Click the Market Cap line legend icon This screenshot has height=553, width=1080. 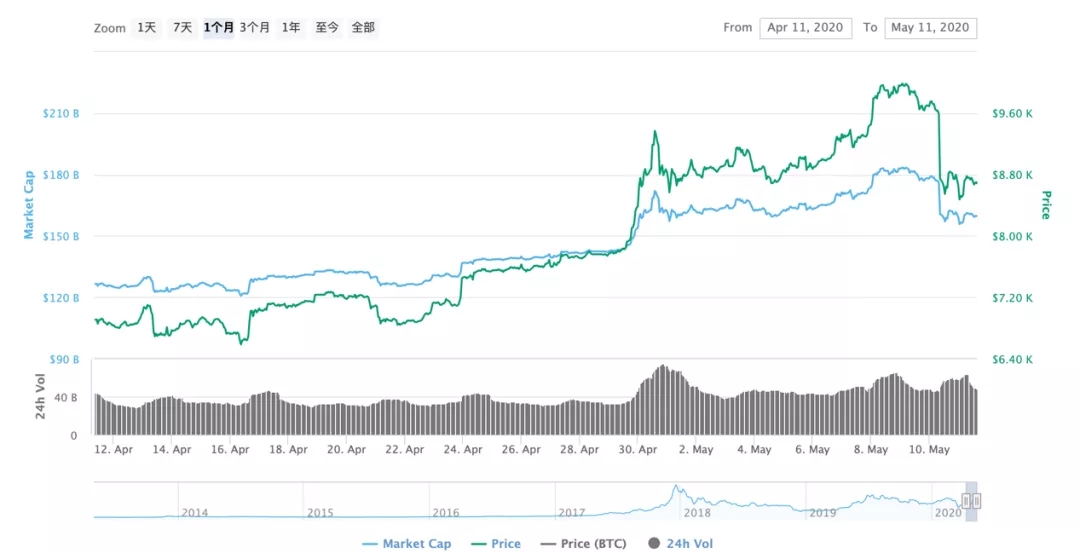[369, 544]
